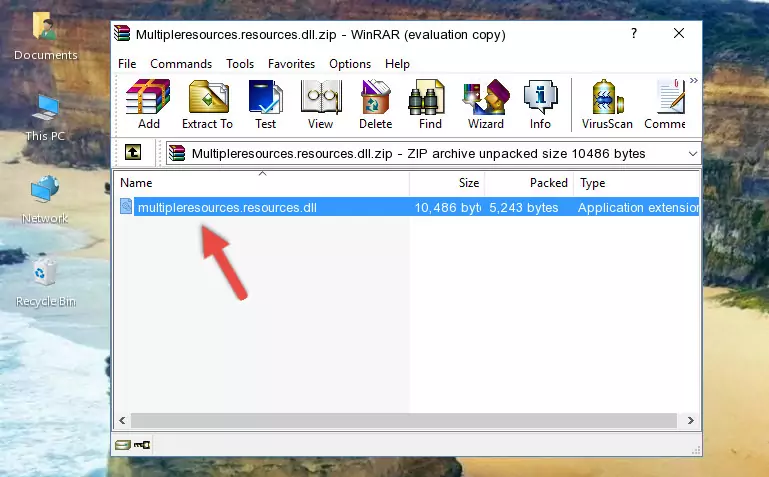Click the horizontal scrollbar thumb
The height and width of the screenshot is (477, 769).
pyautogui.click(x=404, y=420)
